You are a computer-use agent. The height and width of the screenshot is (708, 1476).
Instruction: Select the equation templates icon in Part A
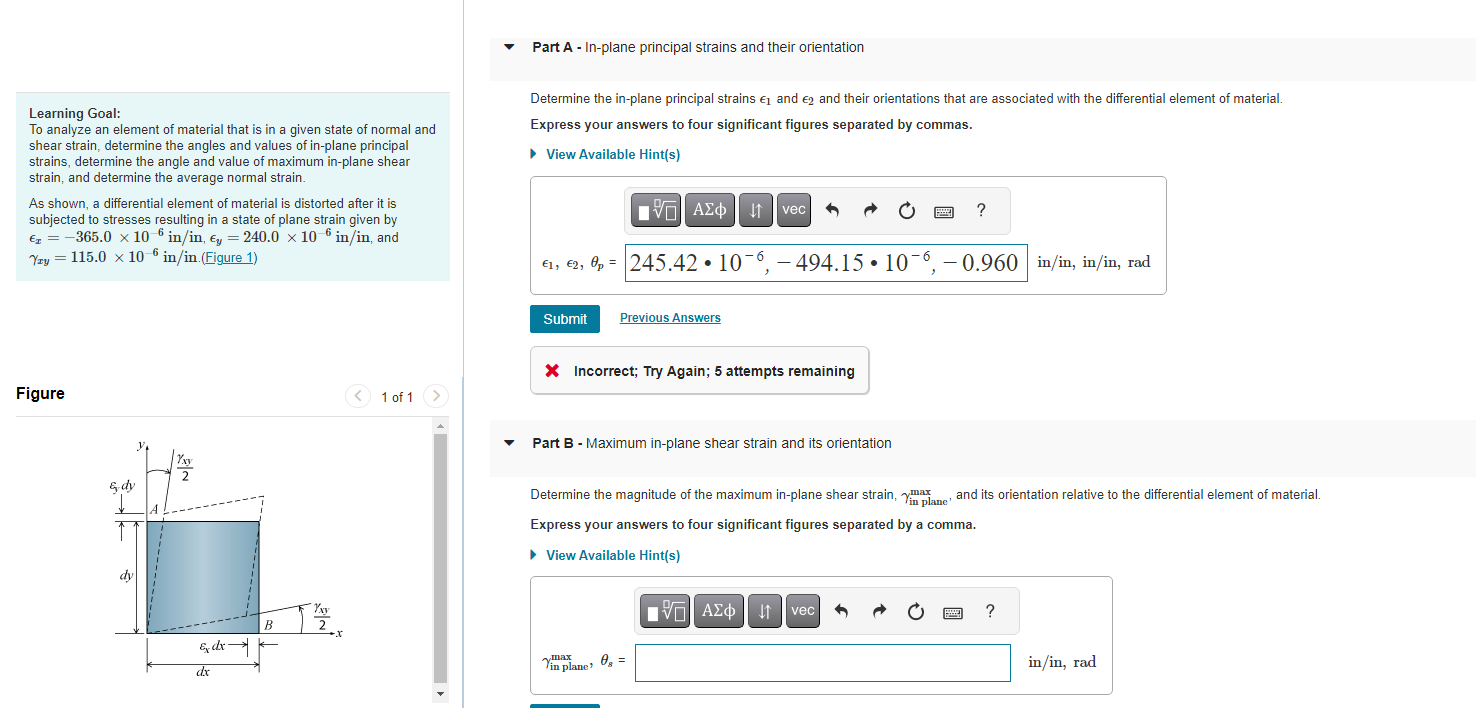656,210
